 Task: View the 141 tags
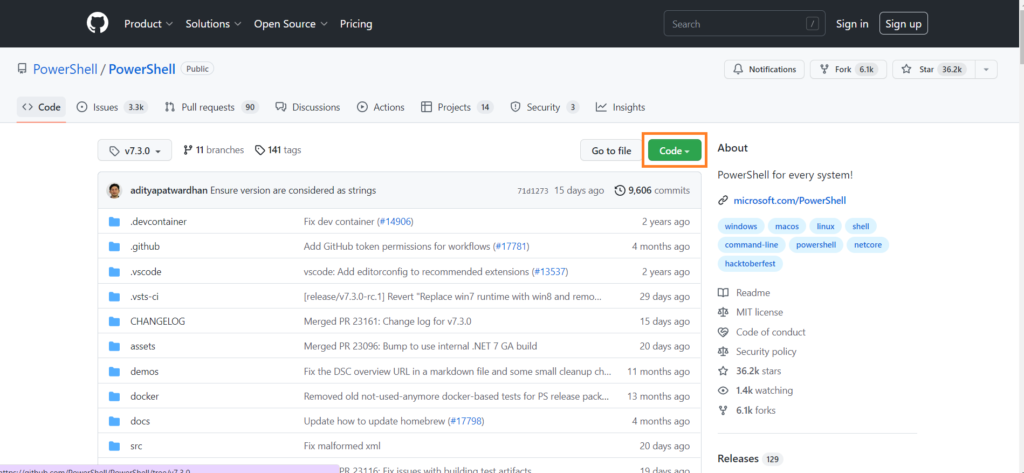point(278,150)
